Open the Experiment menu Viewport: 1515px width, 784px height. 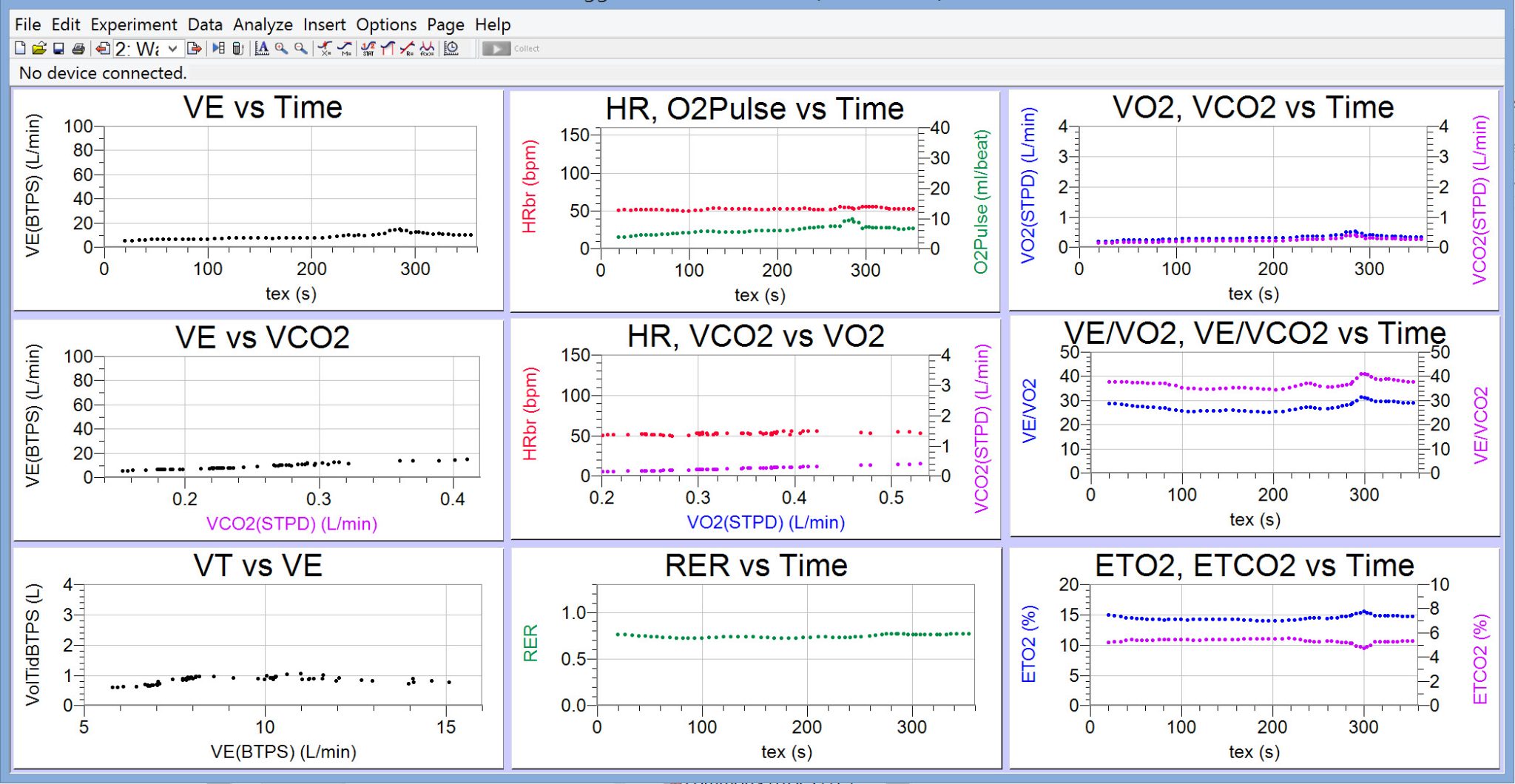(x=134, y=24)
